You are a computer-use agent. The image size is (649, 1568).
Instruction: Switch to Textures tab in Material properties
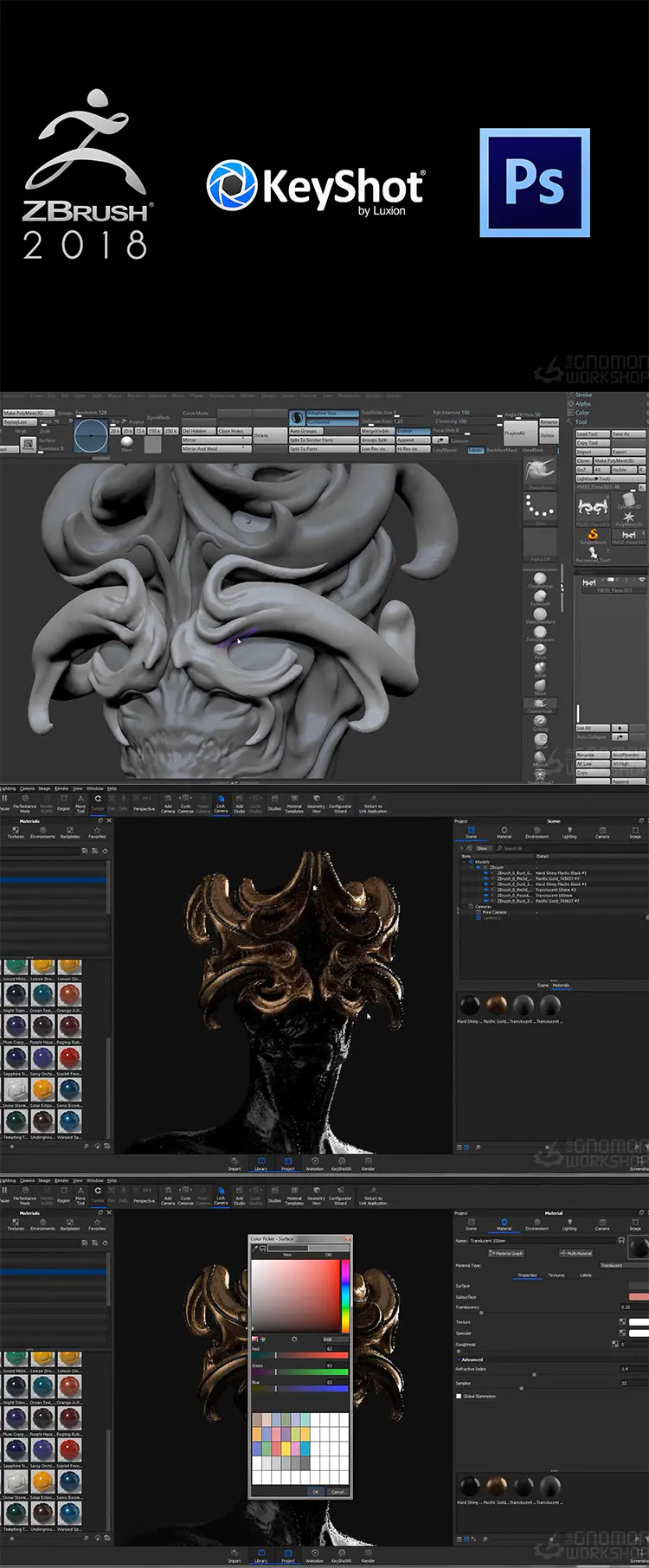click(556, 1275)
